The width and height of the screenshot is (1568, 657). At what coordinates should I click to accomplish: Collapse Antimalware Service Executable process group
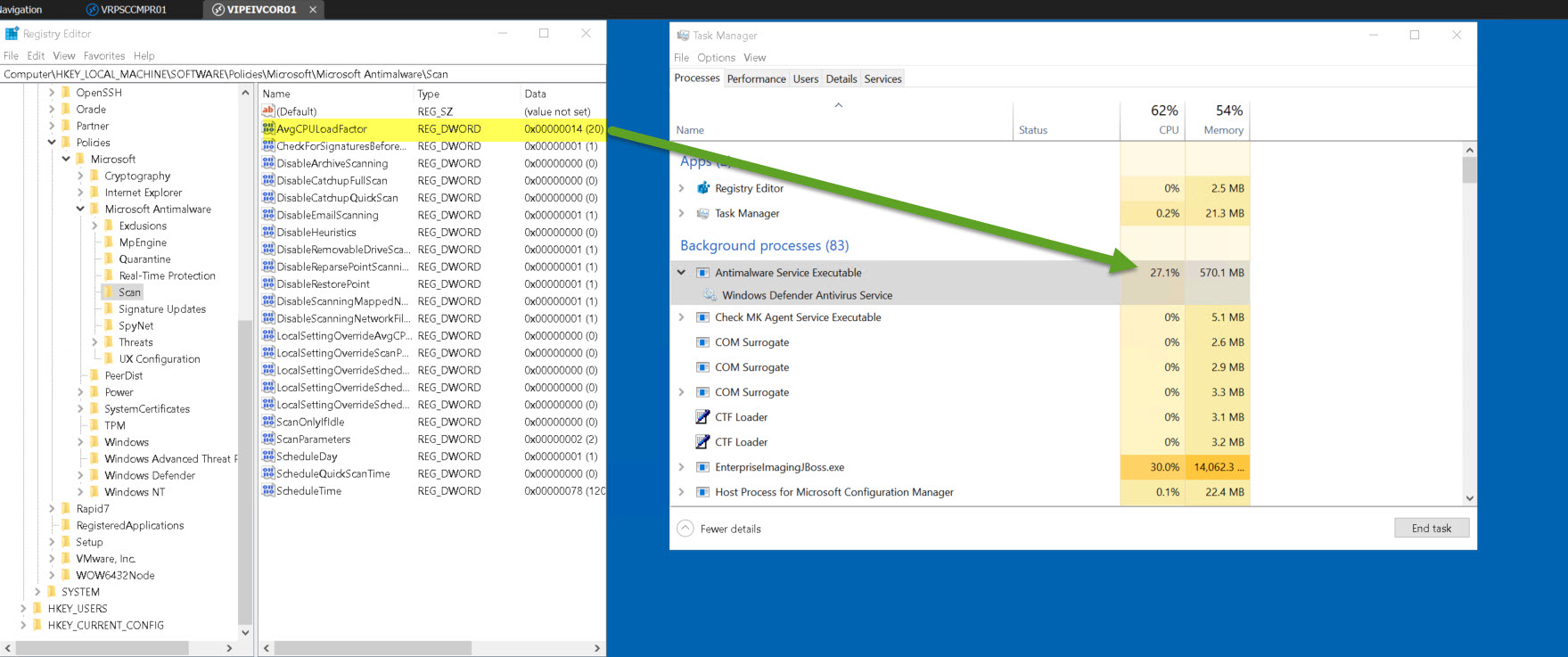pos(682,273)
